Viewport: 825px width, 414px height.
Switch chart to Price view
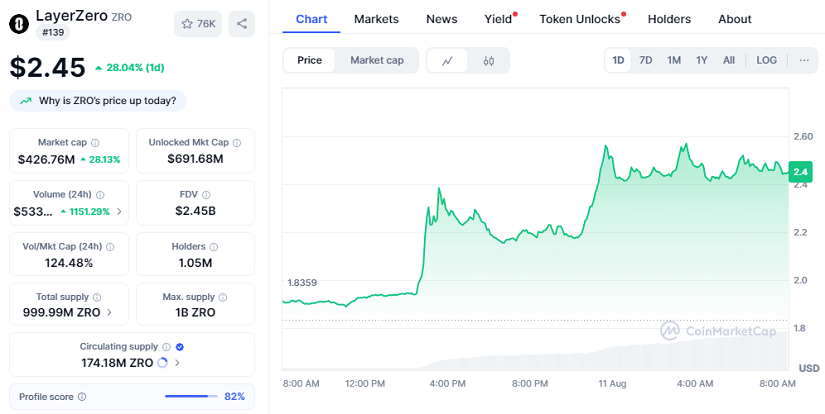click(x=309, y=60)
